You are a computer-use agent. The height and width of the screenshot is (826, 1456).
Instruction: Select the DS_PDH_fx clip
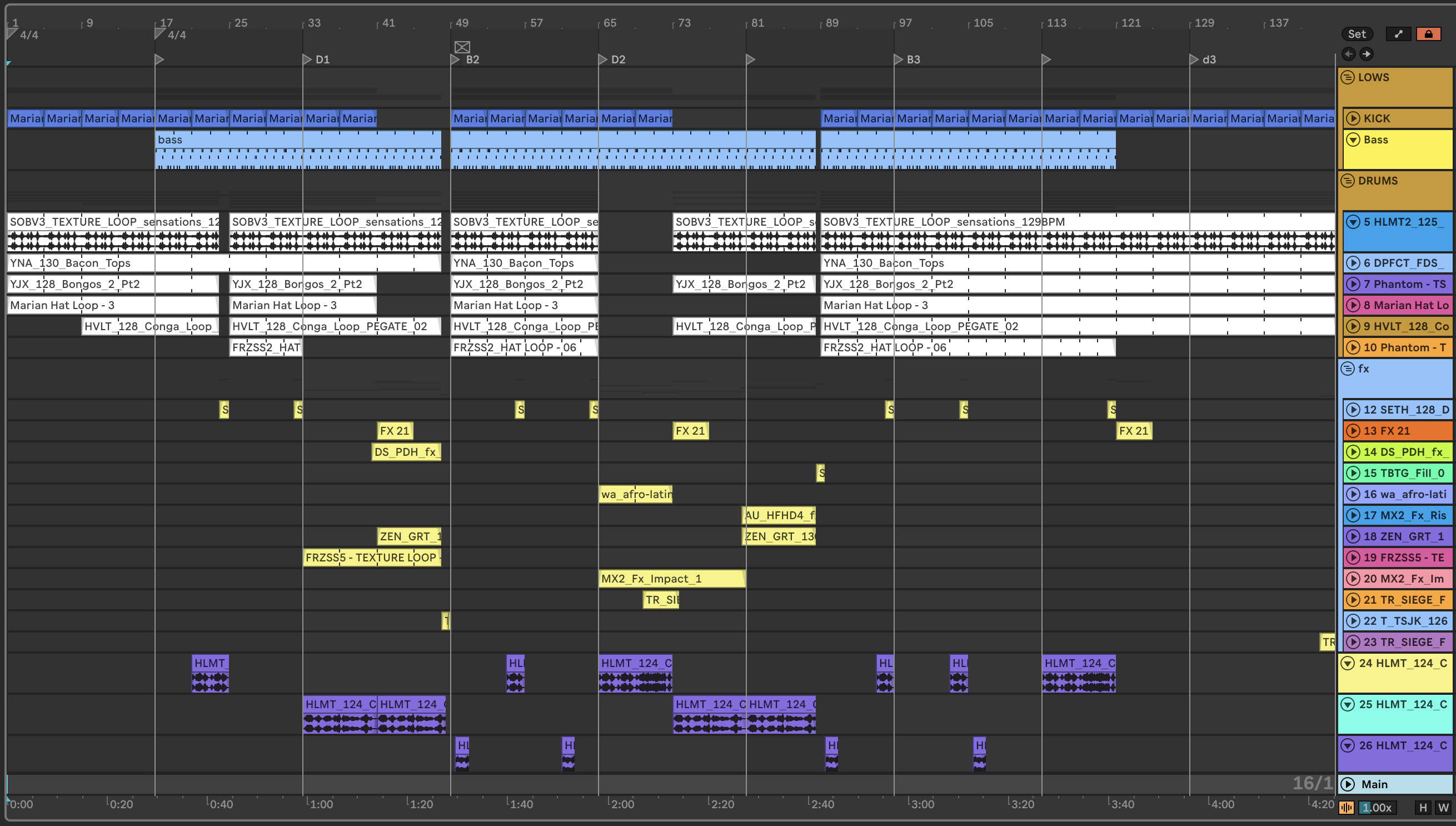(x=407, y=451)
